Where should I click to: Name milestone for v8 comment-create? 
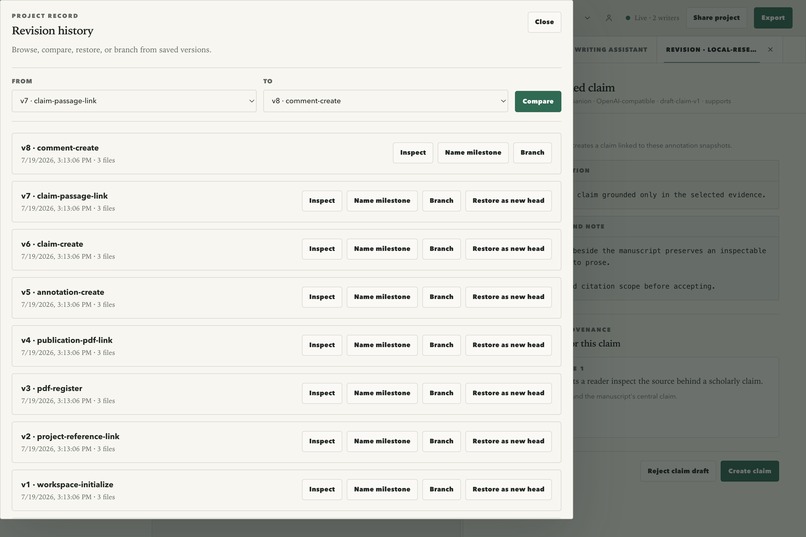[473, 153]
